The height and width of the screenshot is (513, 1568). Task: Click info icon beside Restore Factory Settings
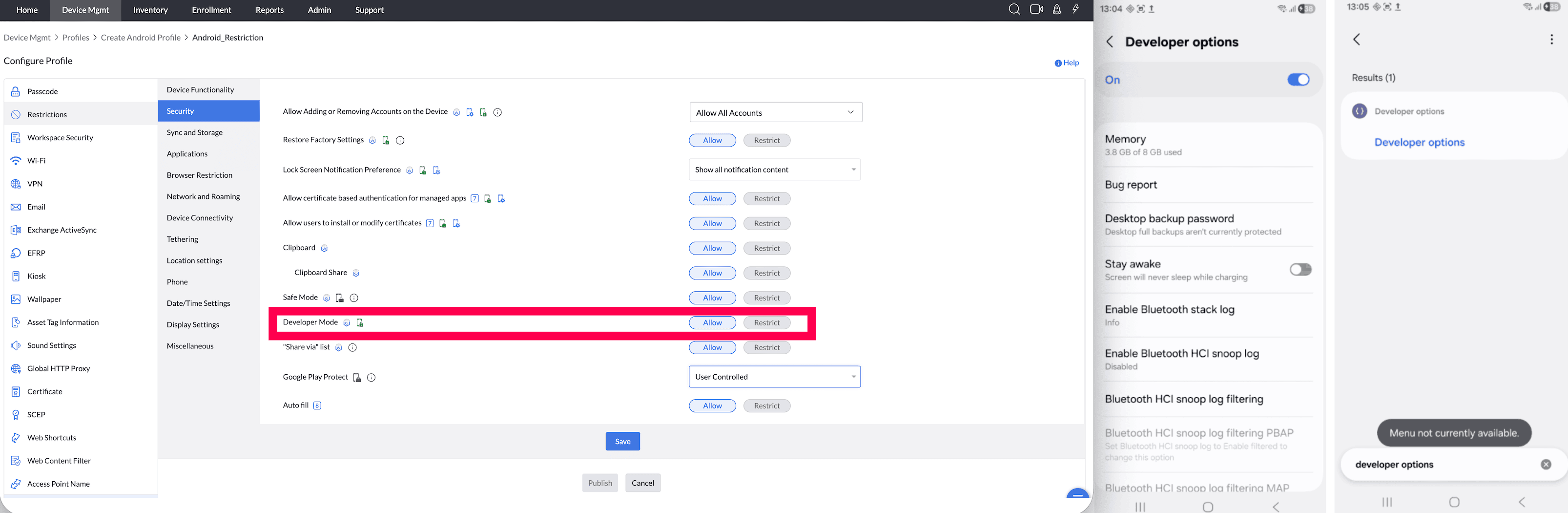[400, 141]
